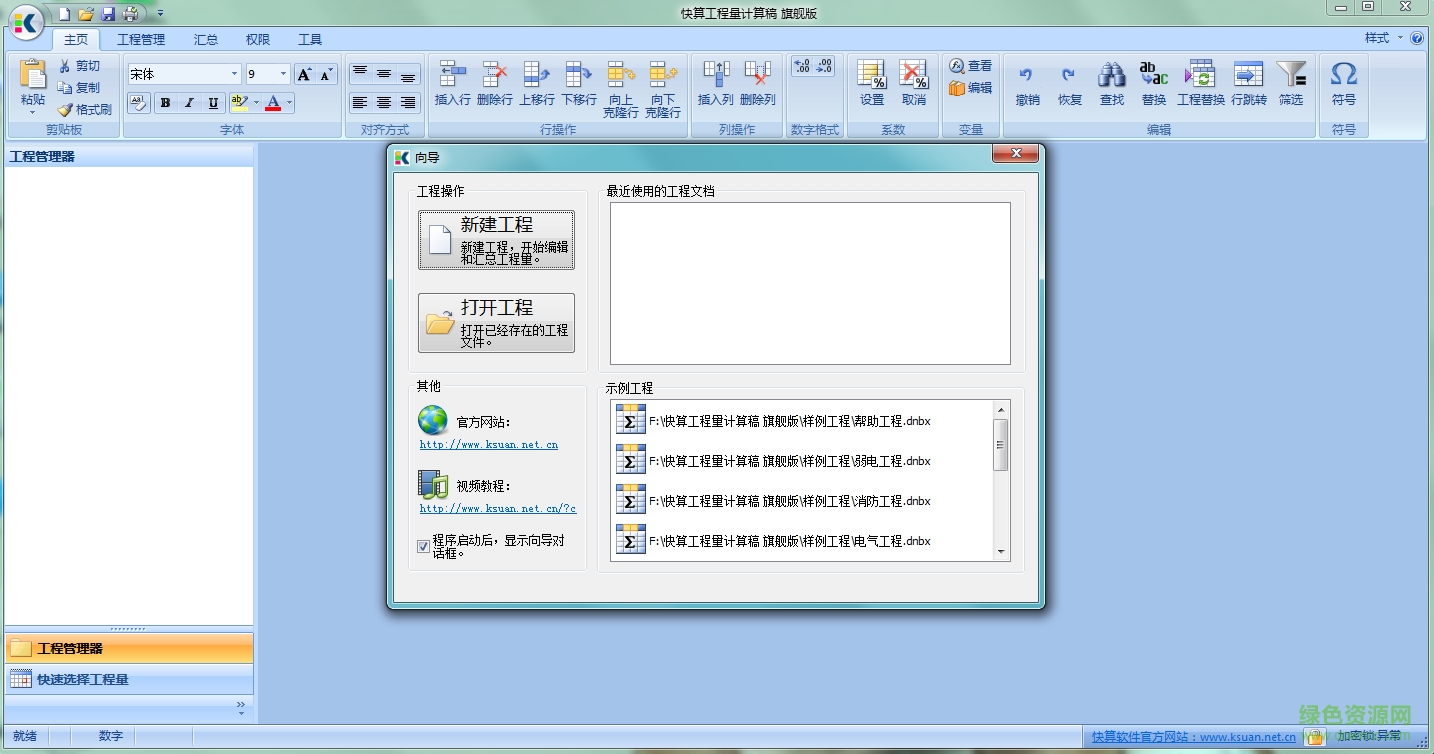1434x754 pixels.
Task: Click the new document quick-access icon
Action: (x=64, y=14)
